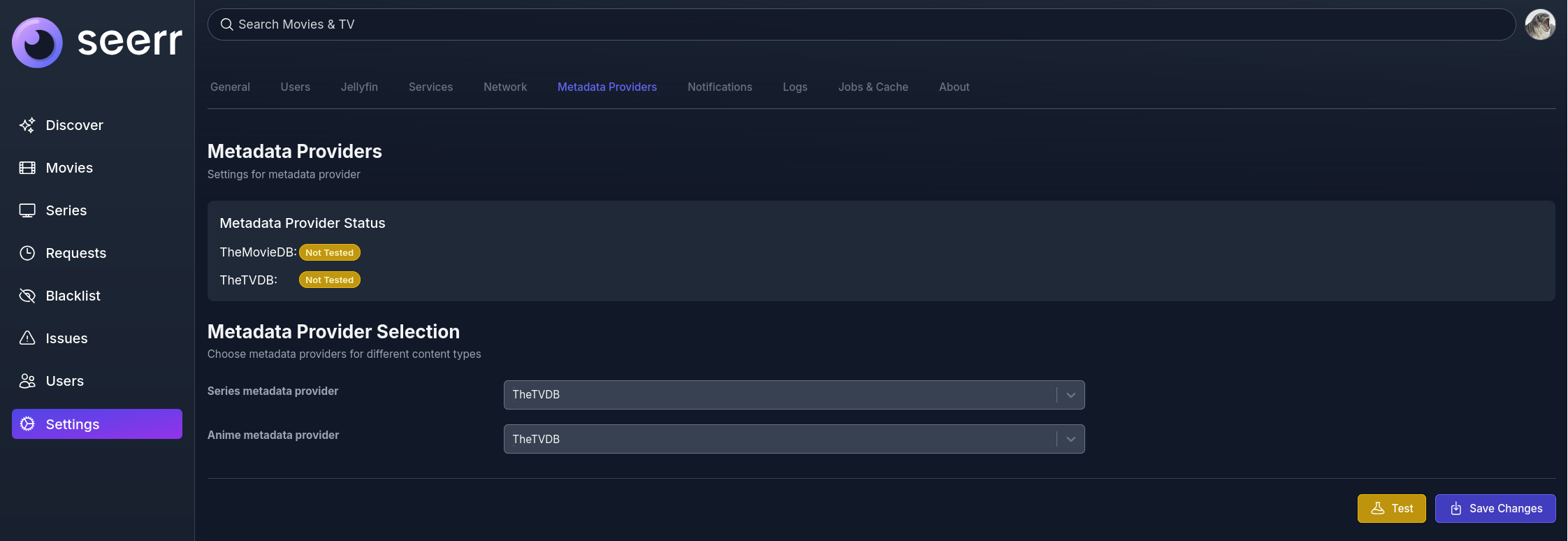Open Requests via the clock icon
Screen dimensions: 1568x541
27,253
